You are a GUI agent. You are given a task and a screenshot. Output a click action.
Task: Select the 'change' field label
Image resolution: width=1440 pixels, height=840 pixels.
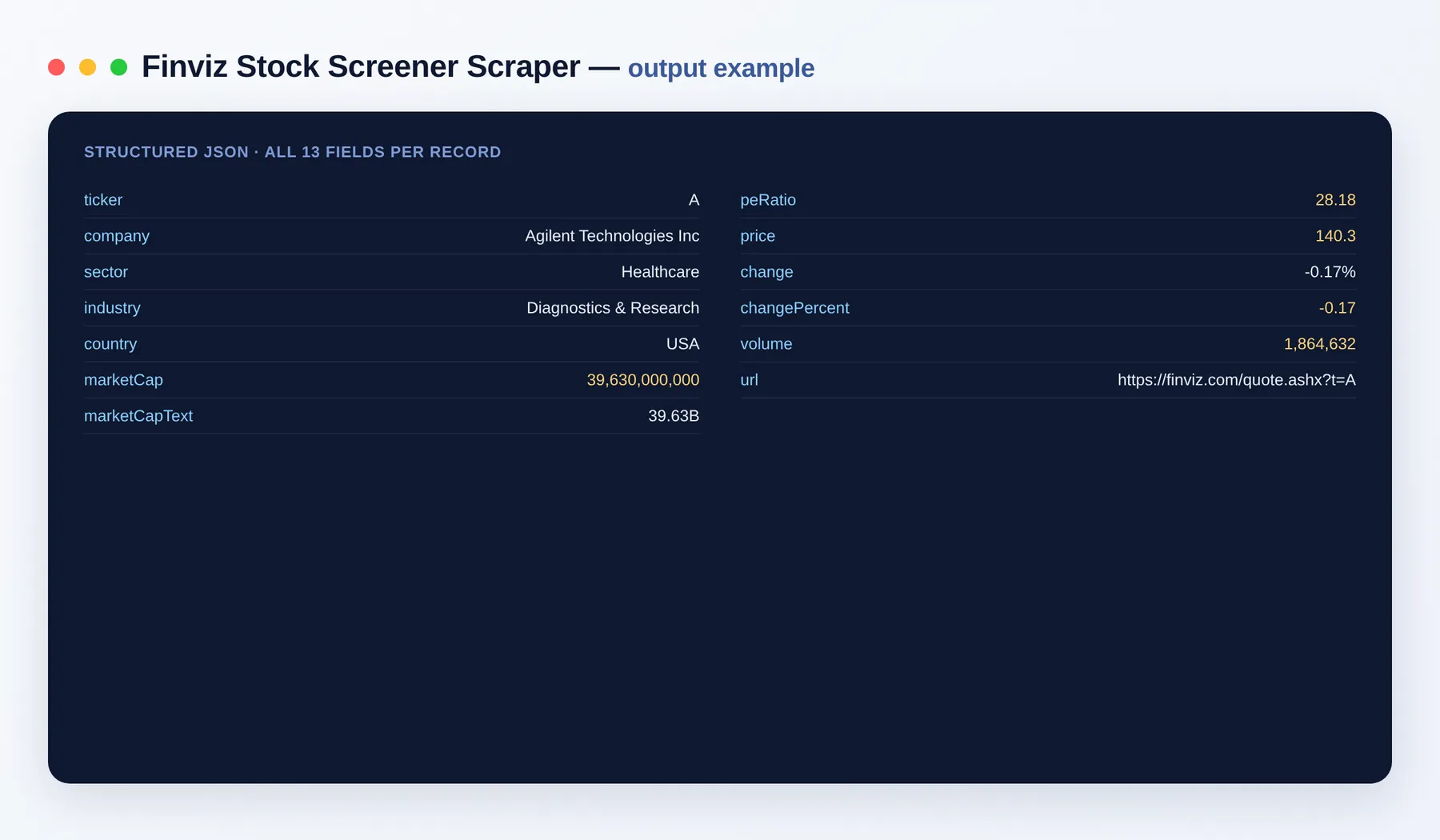click(x=766, y=272)
